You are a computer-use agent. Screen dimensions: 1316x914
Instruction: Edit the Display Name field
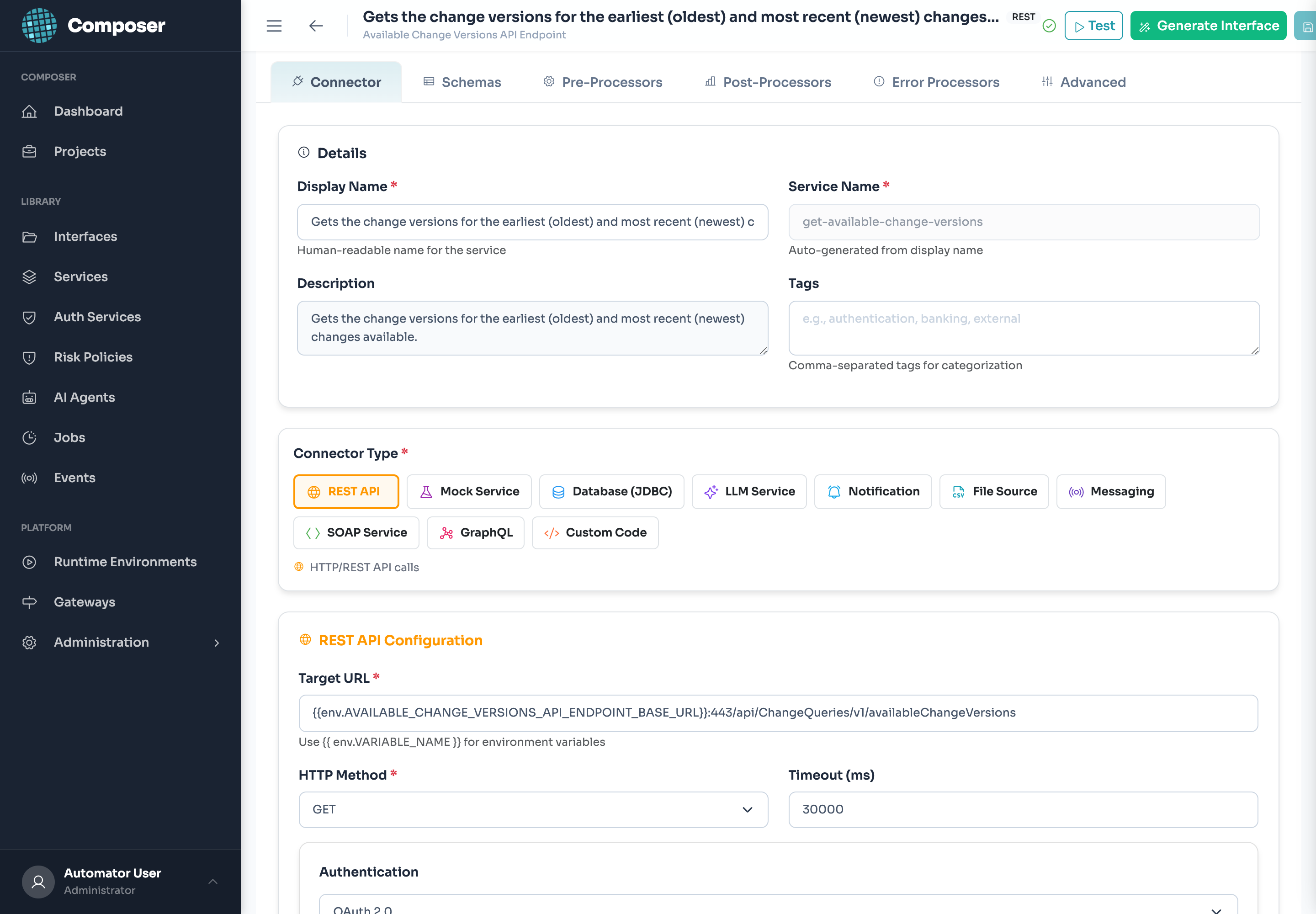coord(533,222)
